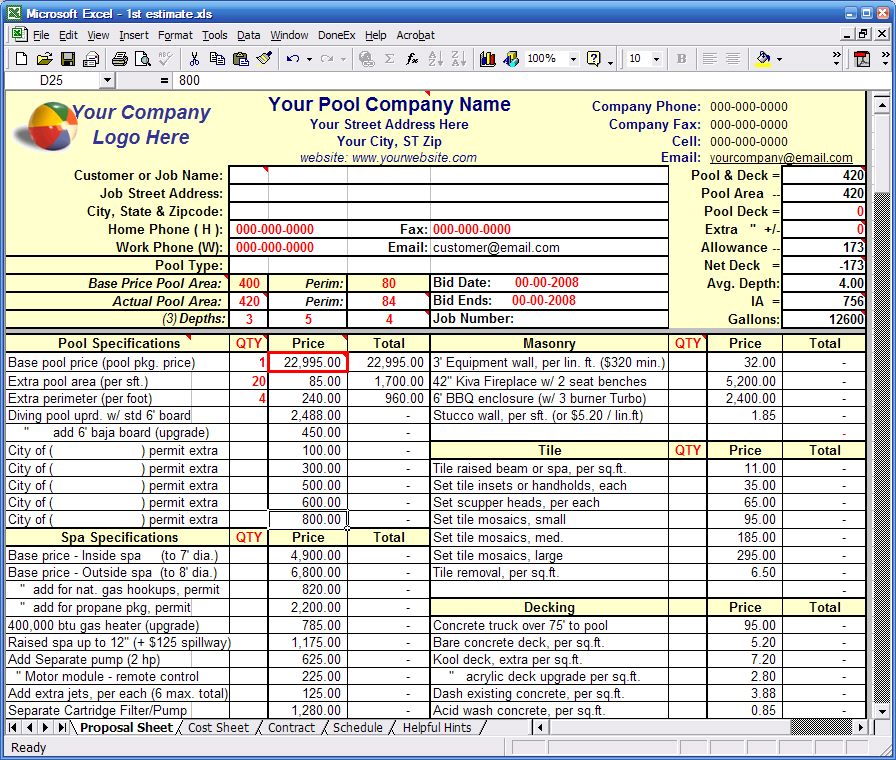The height and width of the screenshot is (760, 896).
Task: Open the Paste Function fx icon
Action: tap(412, 58)
